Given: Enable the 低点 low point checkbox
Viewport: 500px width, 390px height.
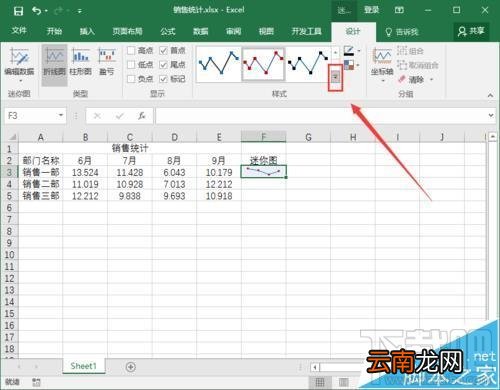Looking at the screenshot, I should pos(131,65).
